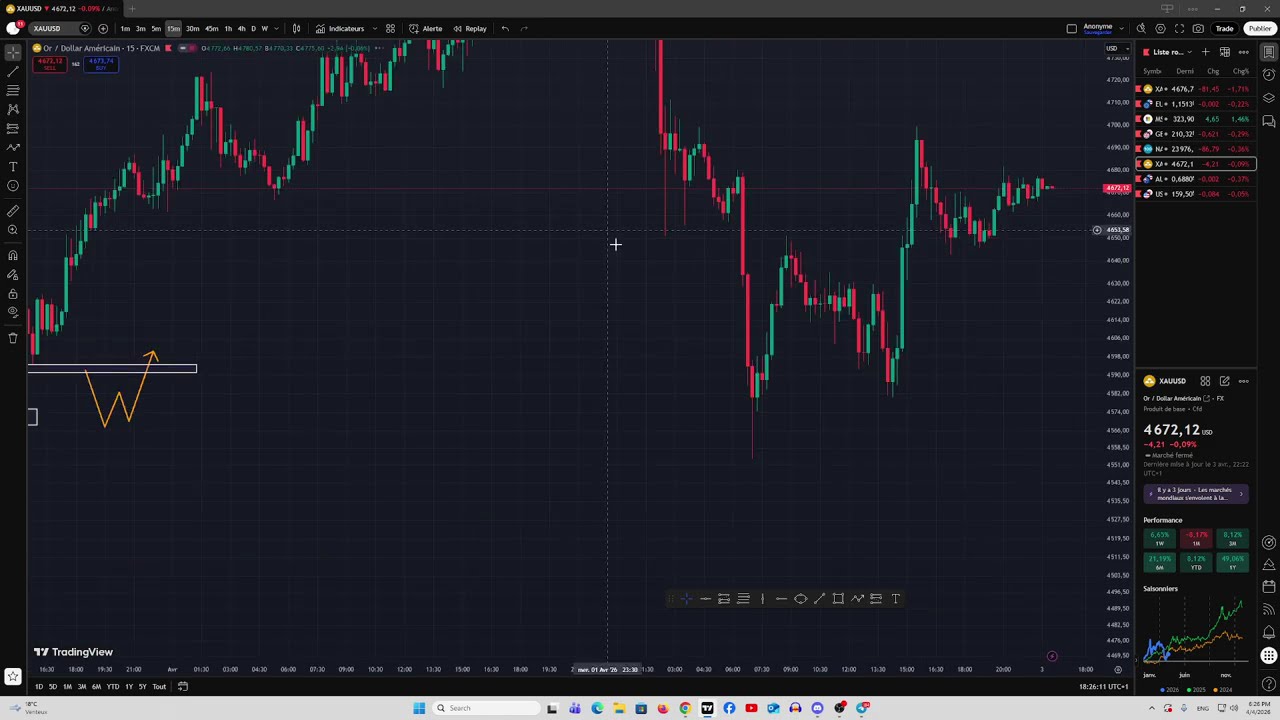Expand the news headline chevron
The image size is (1280, 720).
1241,494
